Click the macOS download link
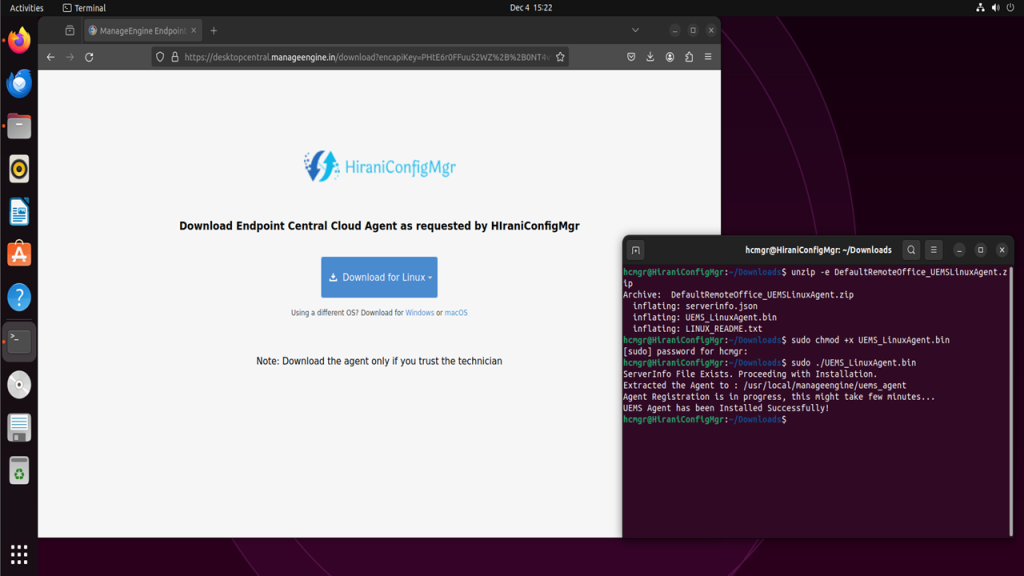This screenshot has width=1024, height=576. 456,312
